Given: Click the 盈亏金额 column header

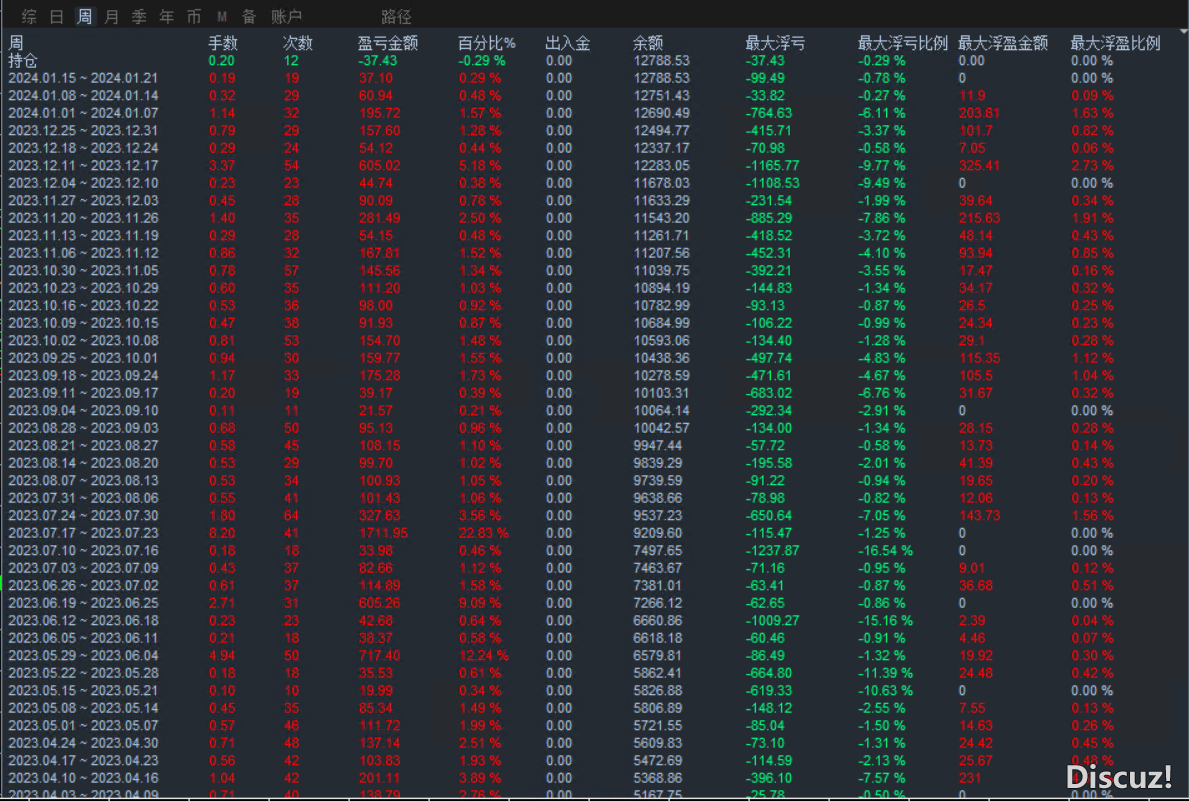Looking at the screenshot, I should [388, 43].
